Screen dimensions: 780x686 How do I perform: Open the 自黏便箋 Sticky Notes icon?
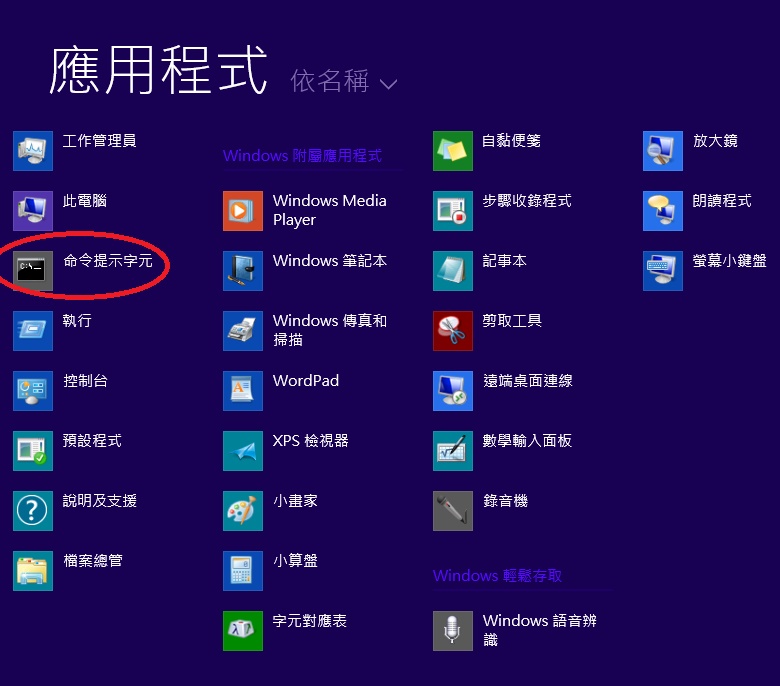pos(453,151)
